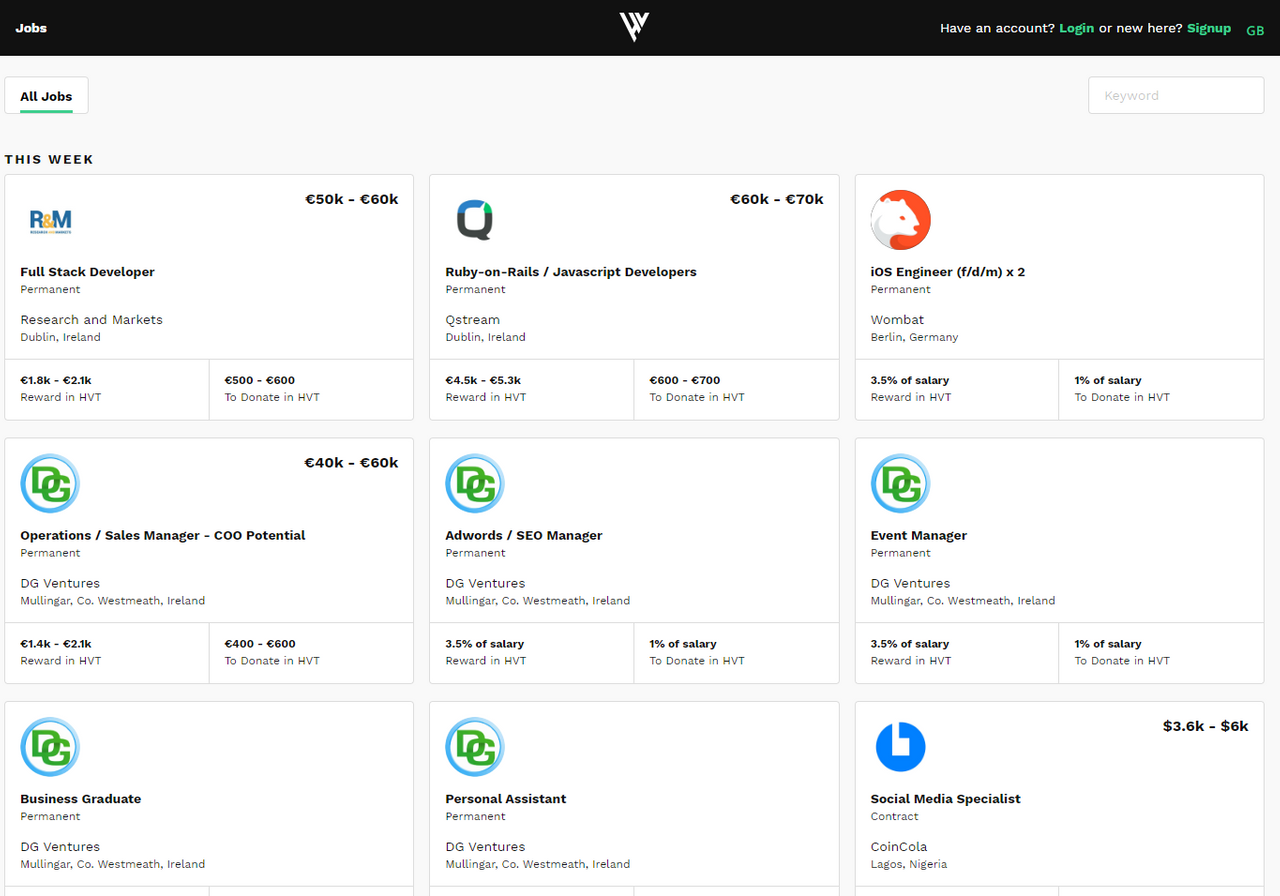Screen dimensions: 1280x896
Task: Focus the Keyword search field
Action: [1176, 96]
